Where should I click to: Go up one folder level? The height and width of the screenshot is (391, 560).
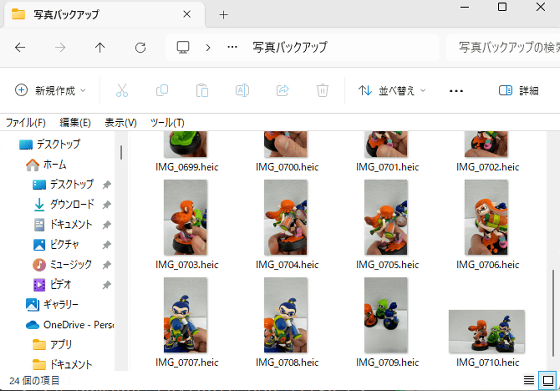pos(100,47)
